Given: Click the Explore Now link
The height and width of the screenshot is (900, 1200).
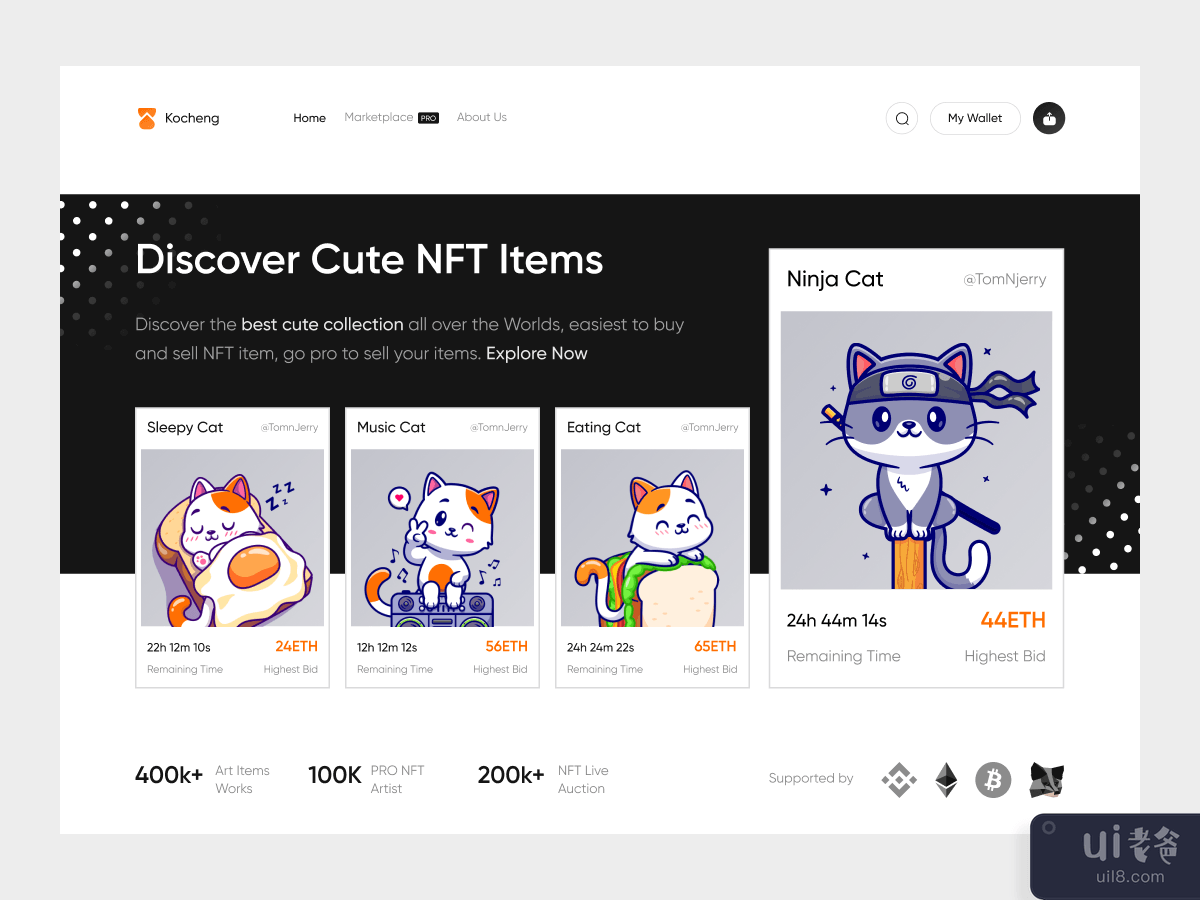Looking at the screenshot, I should pos(536,353).
